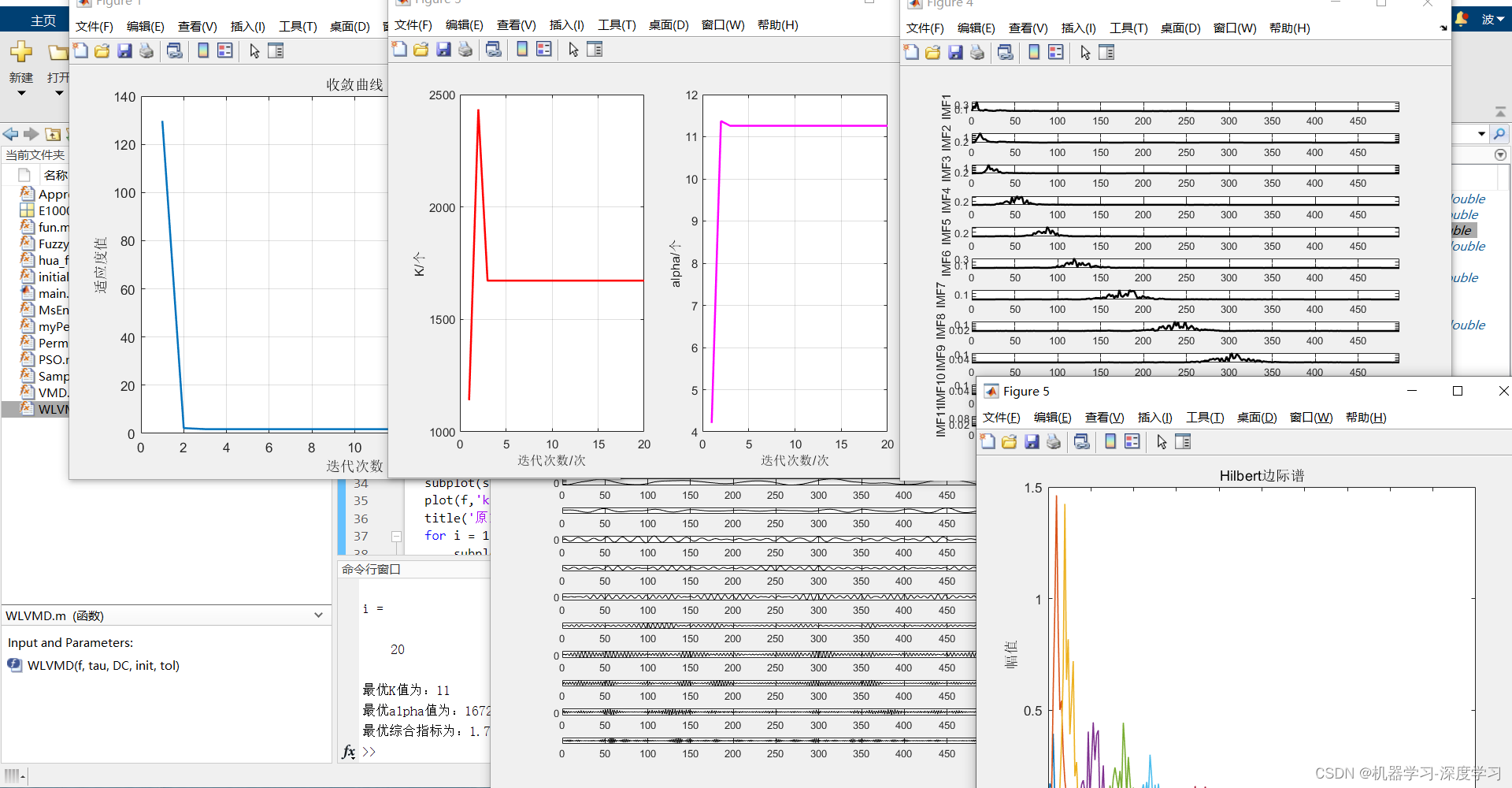The image size is (1512, 788).
Task: Go back with the blue left arrow
Action: 10,134
